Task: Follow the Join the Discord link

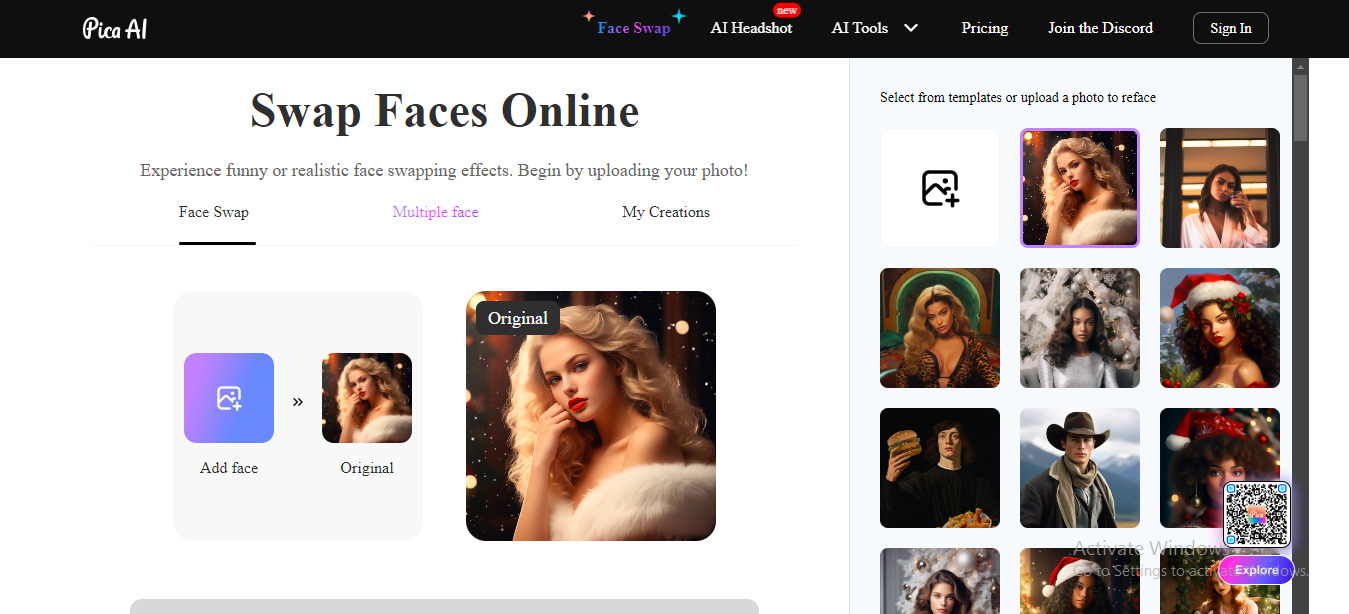Action: [x=1100, y=28]
